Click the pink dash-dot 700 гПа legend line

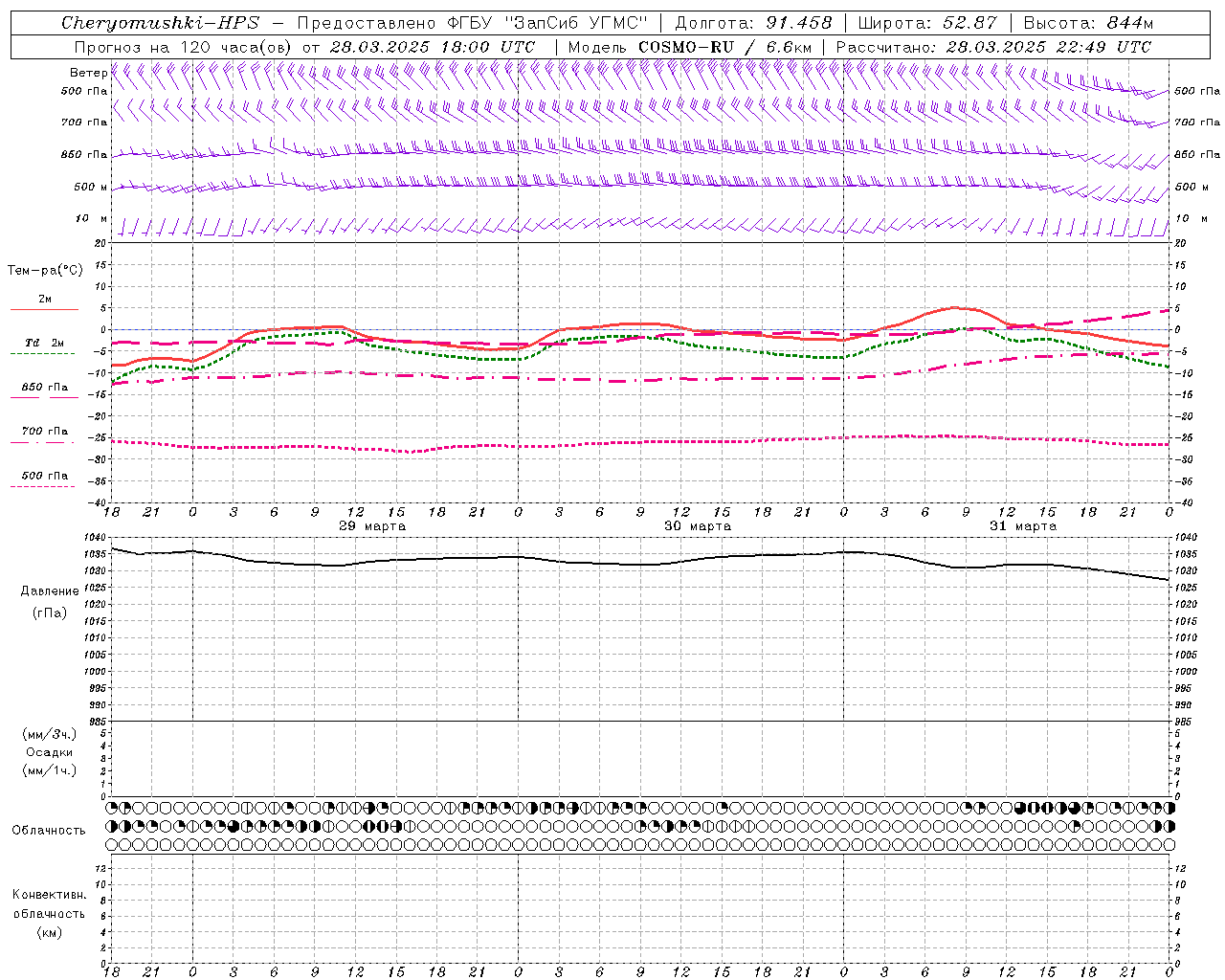click(x=42, y=442)
